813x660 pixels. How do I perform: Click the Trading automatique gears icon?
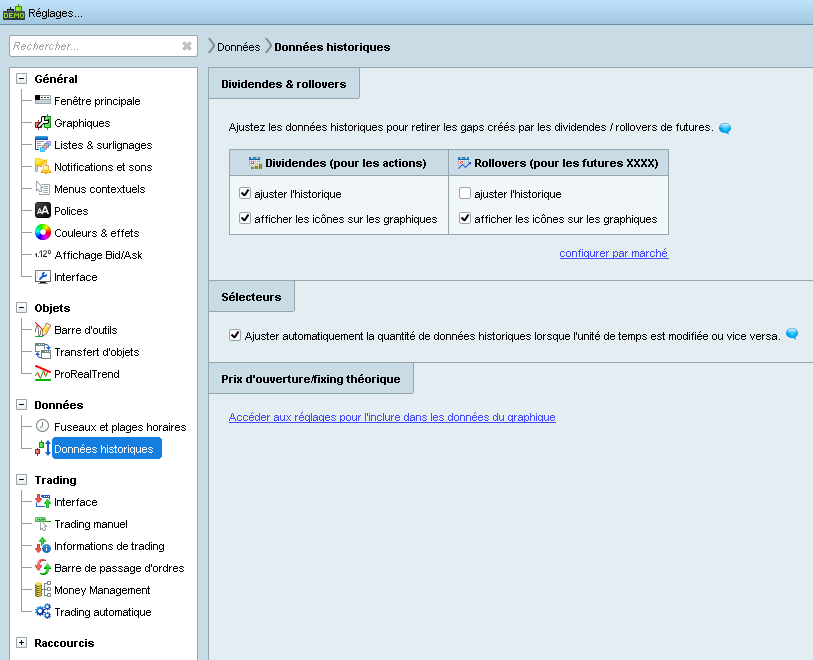[x=43, y=612]
